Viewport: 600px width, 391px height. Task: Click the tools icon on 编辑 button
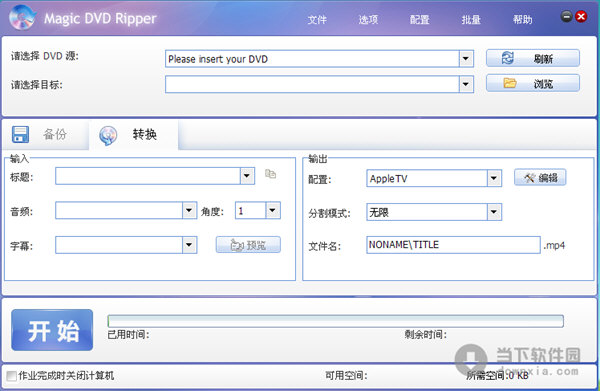[x=530, y=178]
